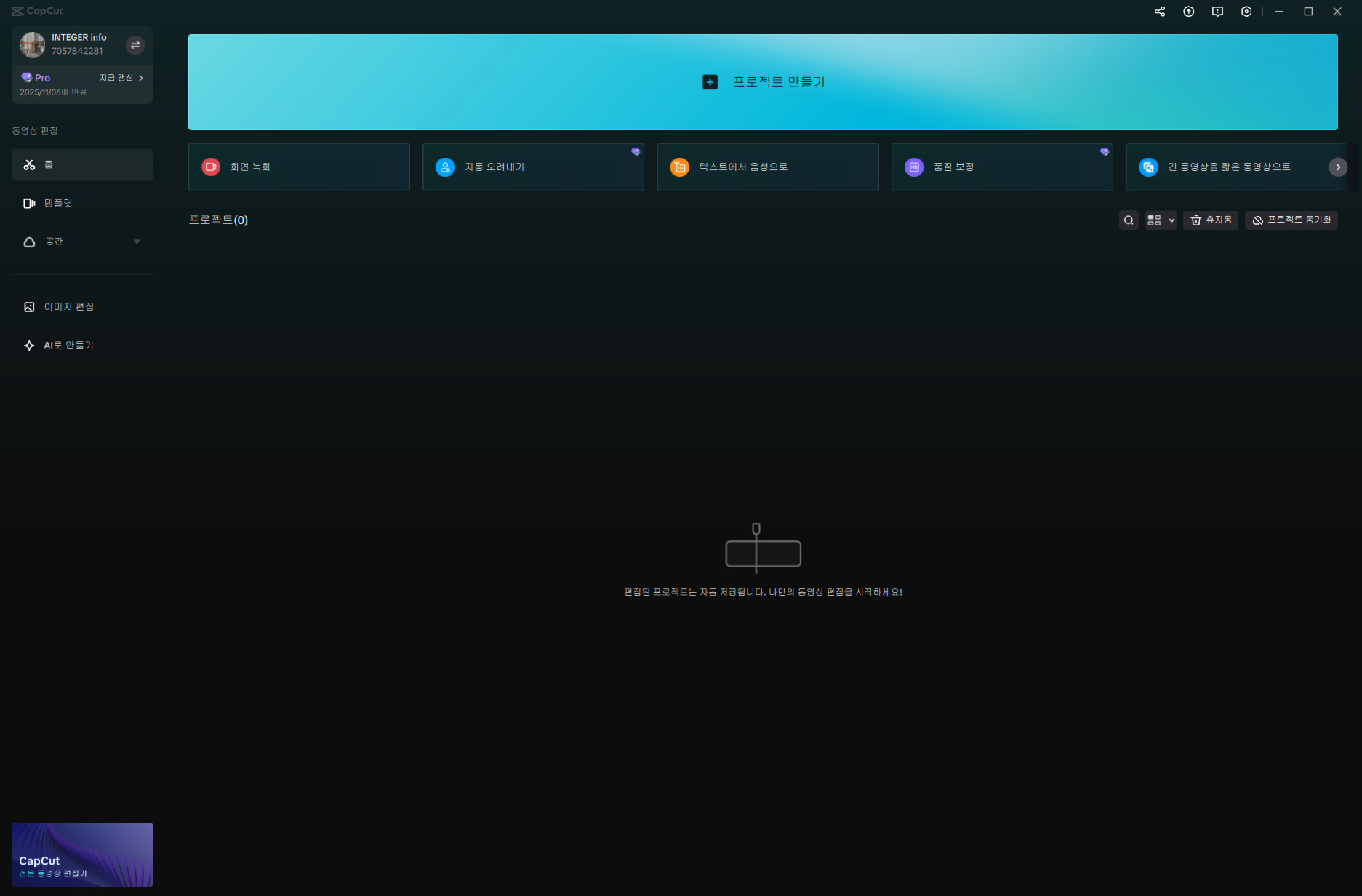
Task: Open 자동 오려내기 auto cutout card
Action: click(533, 167)
